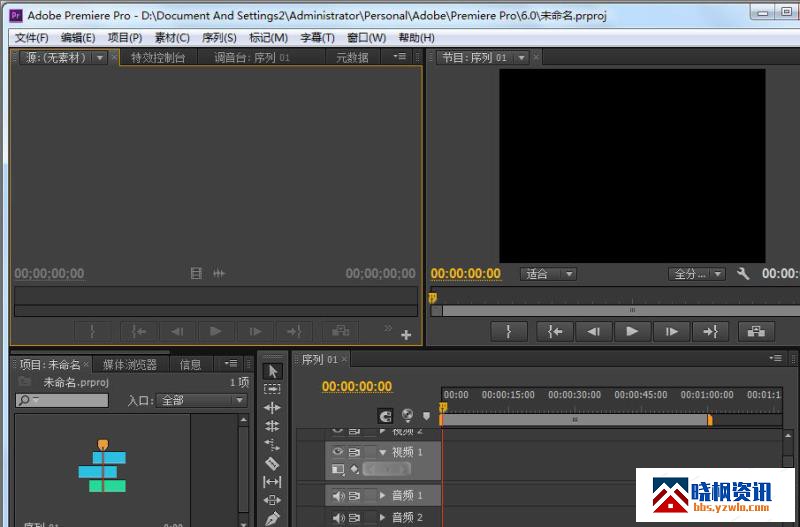
Task: Click Source monitor drag audio only waveform icon
Action: click(x=219, y=273)
